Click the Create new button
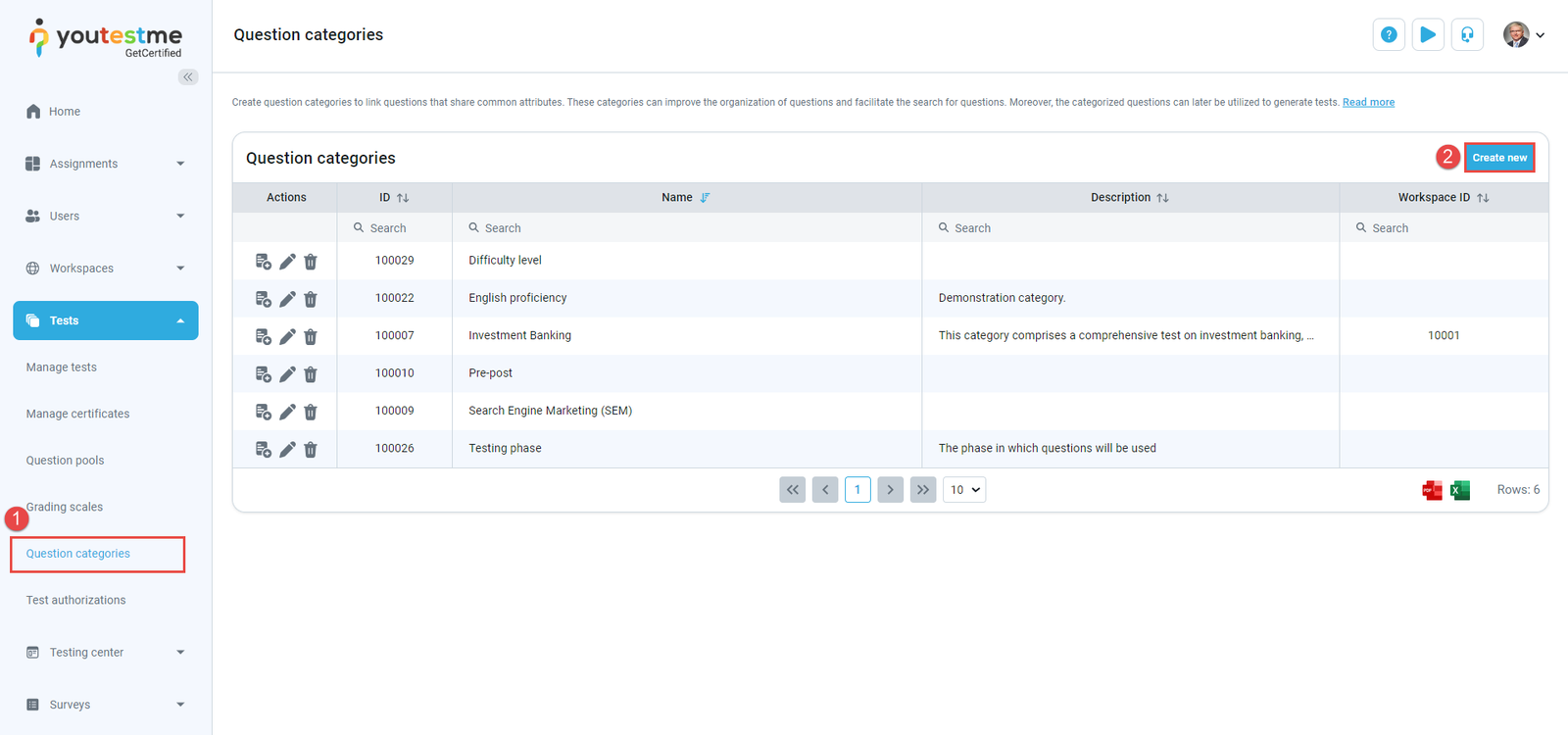1568x735 pixels. pyautogui.click(x=1498, y=158)
